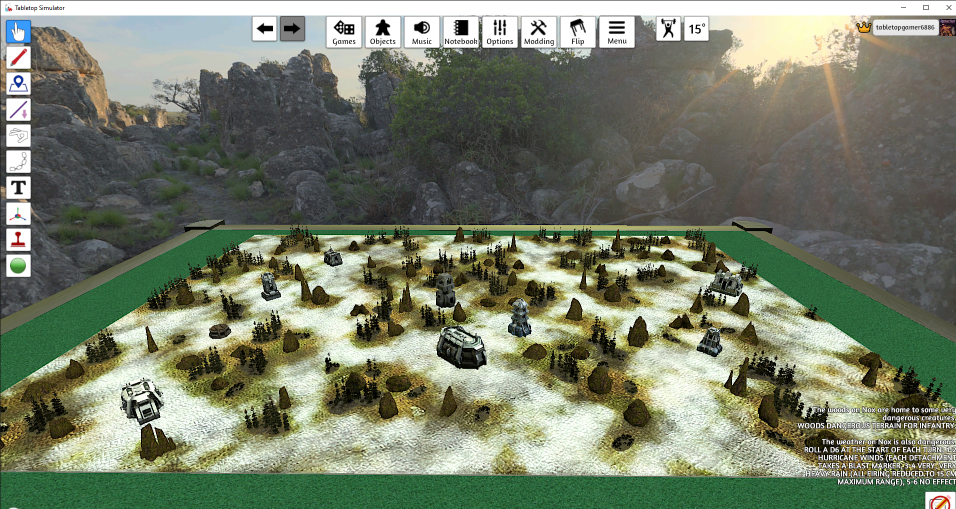Viewport: 956px width, 509px height.
Task: Open the Games menu
Action: tap(344, 32)
